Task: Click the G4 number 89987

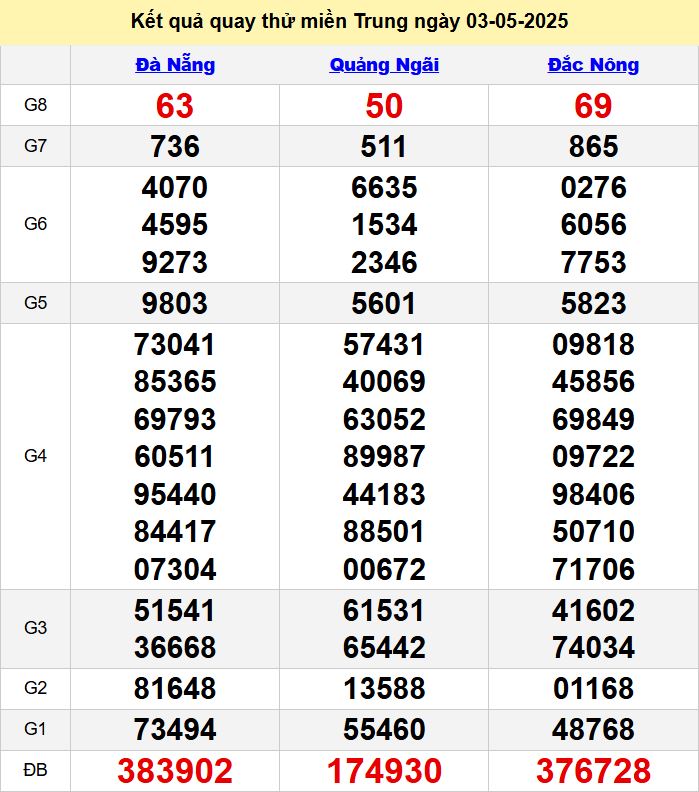Action: 384,457
